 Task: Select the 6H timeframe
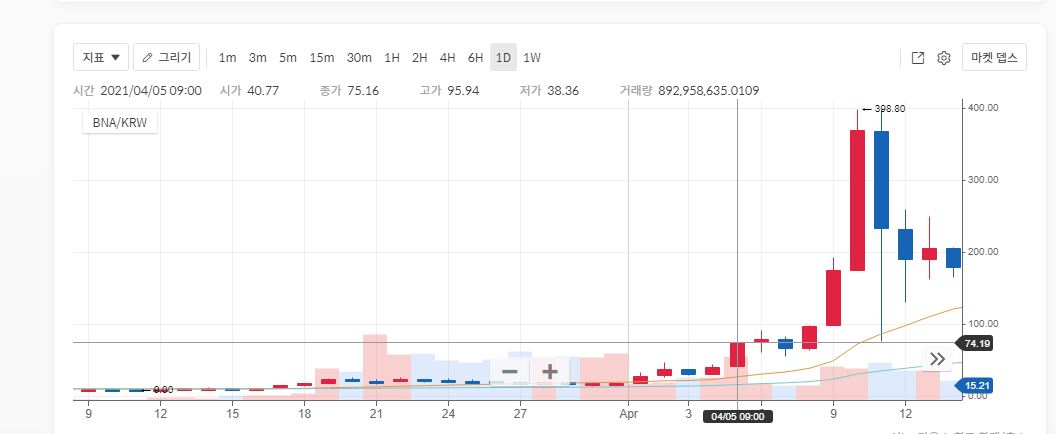coord(475,58)
